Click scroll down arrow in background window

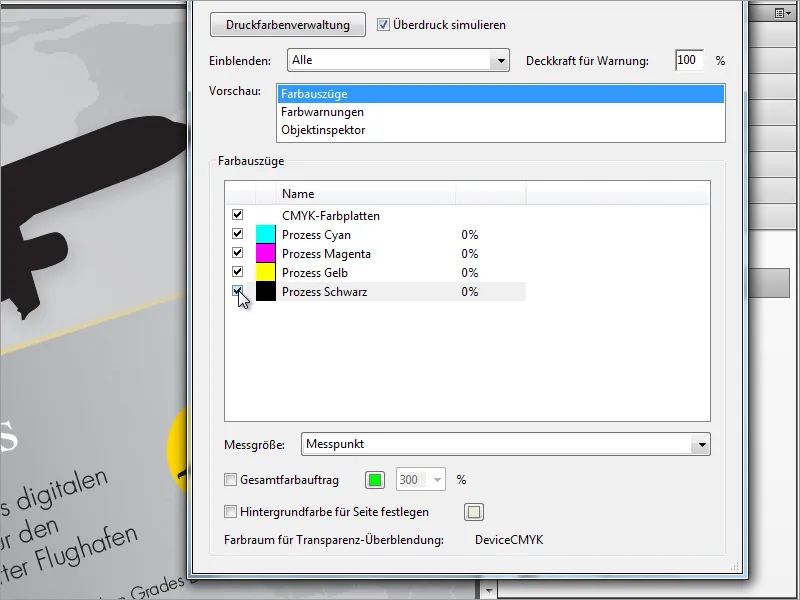point(488,590)
